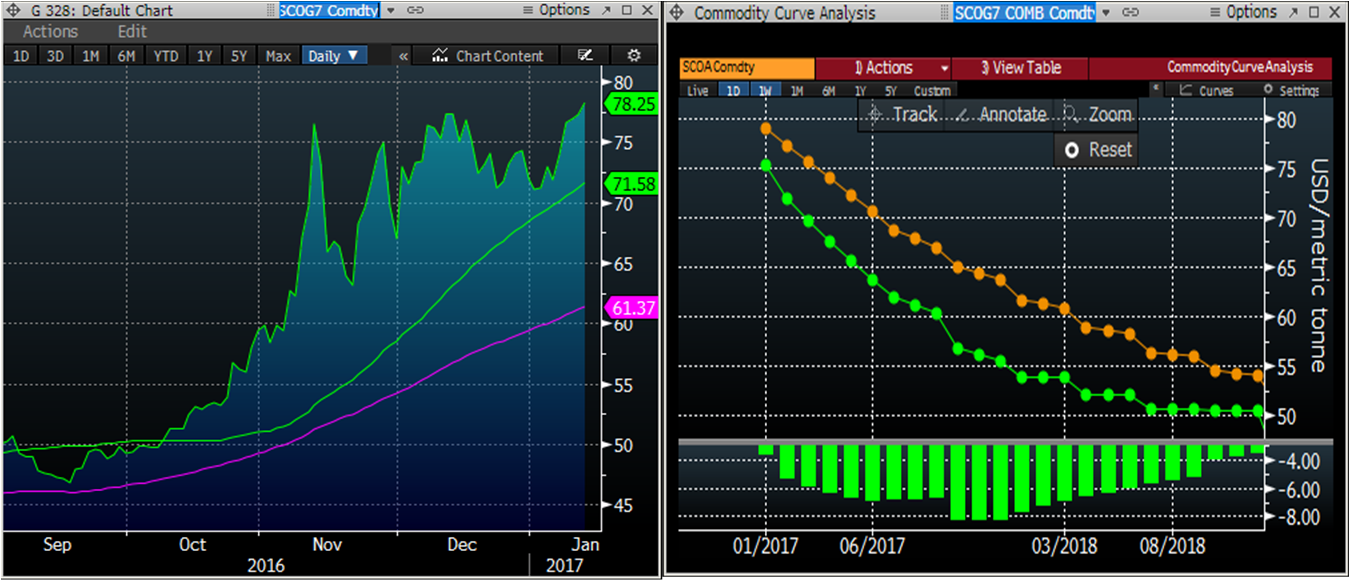Activate the Zoom tool on curve chart
The height and width of the screenshot is (580, 1349).
tap(1096, 115)
